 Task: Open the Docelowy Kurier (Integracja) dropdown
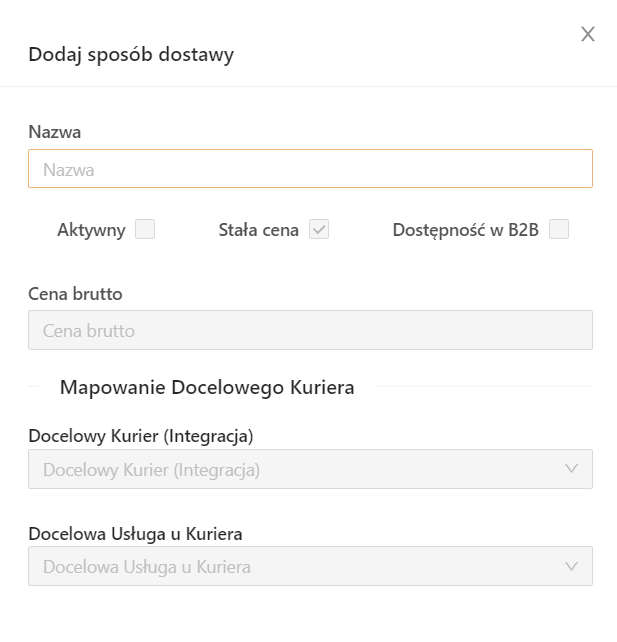point(300,469)
